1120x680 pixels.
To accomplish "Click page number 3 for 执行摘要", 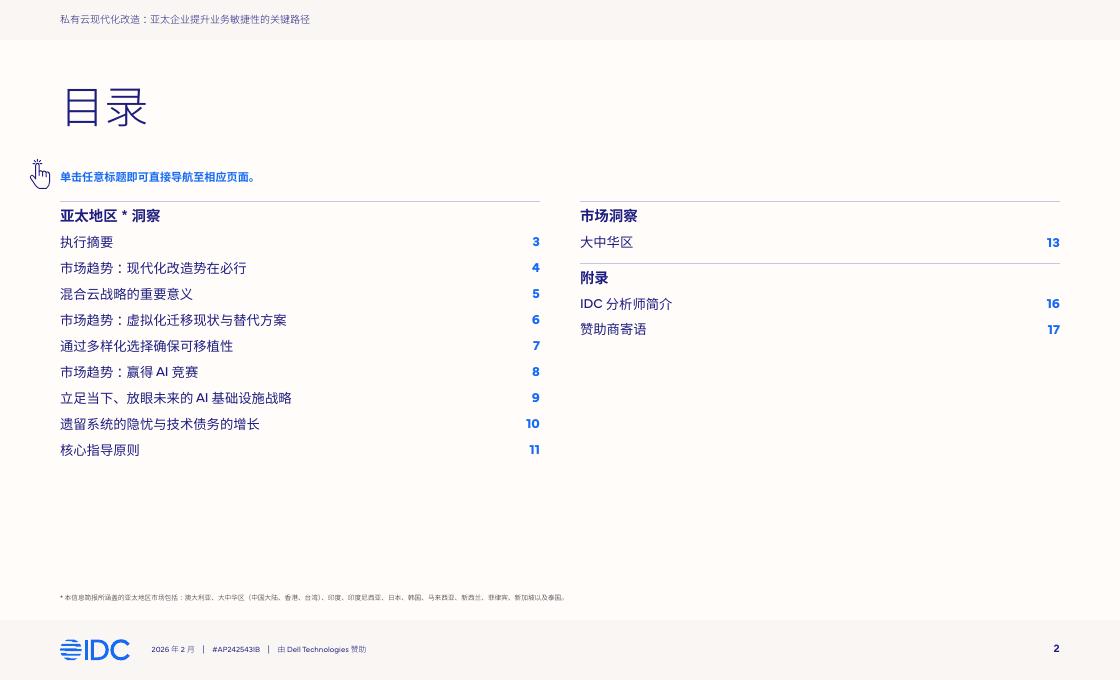I will [536, 242].
